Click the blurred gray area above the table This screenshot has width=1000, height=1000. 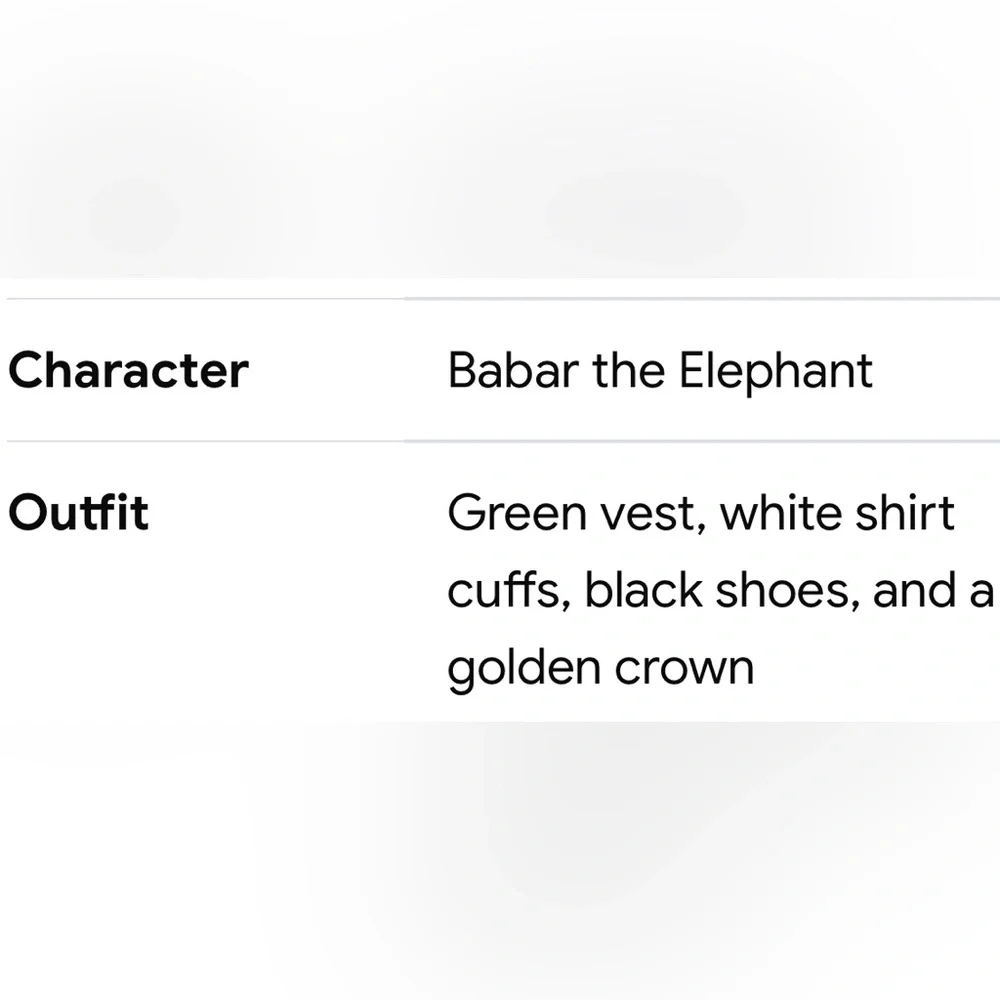click(x=500, y=138)
